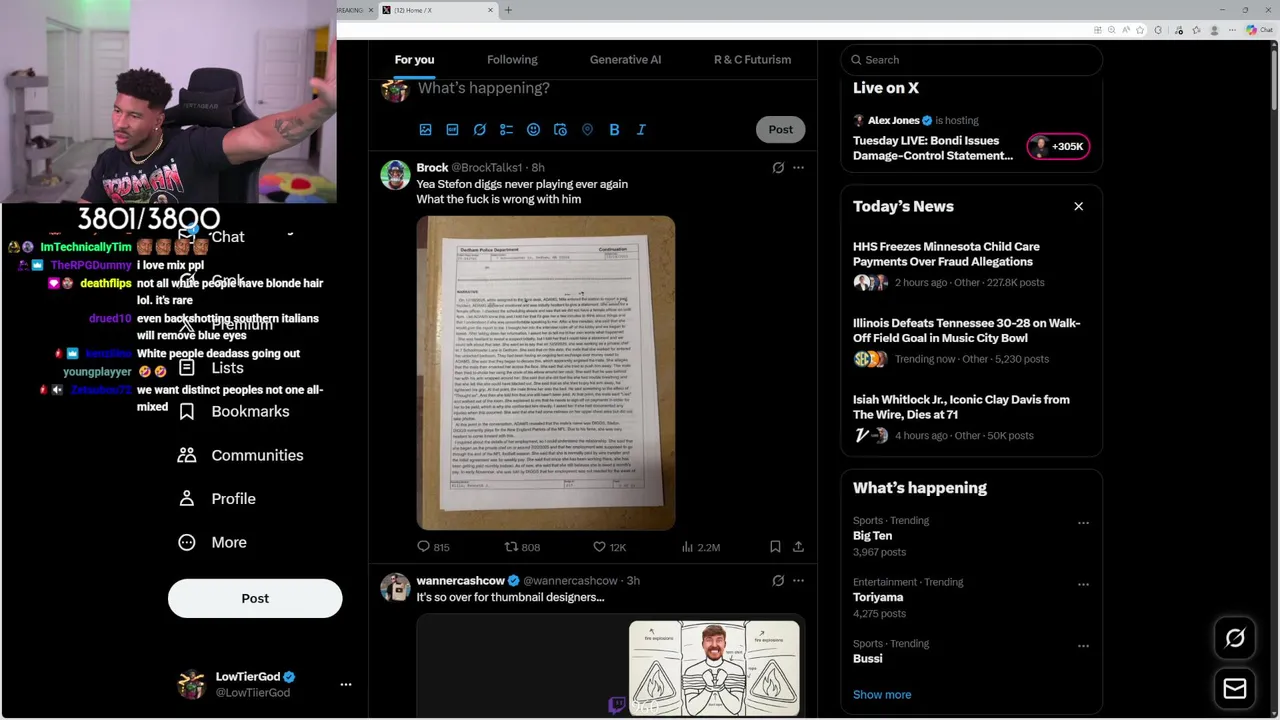Open +305K listeners live space button
The image size is (1280, 720).
click(1058, 146)
